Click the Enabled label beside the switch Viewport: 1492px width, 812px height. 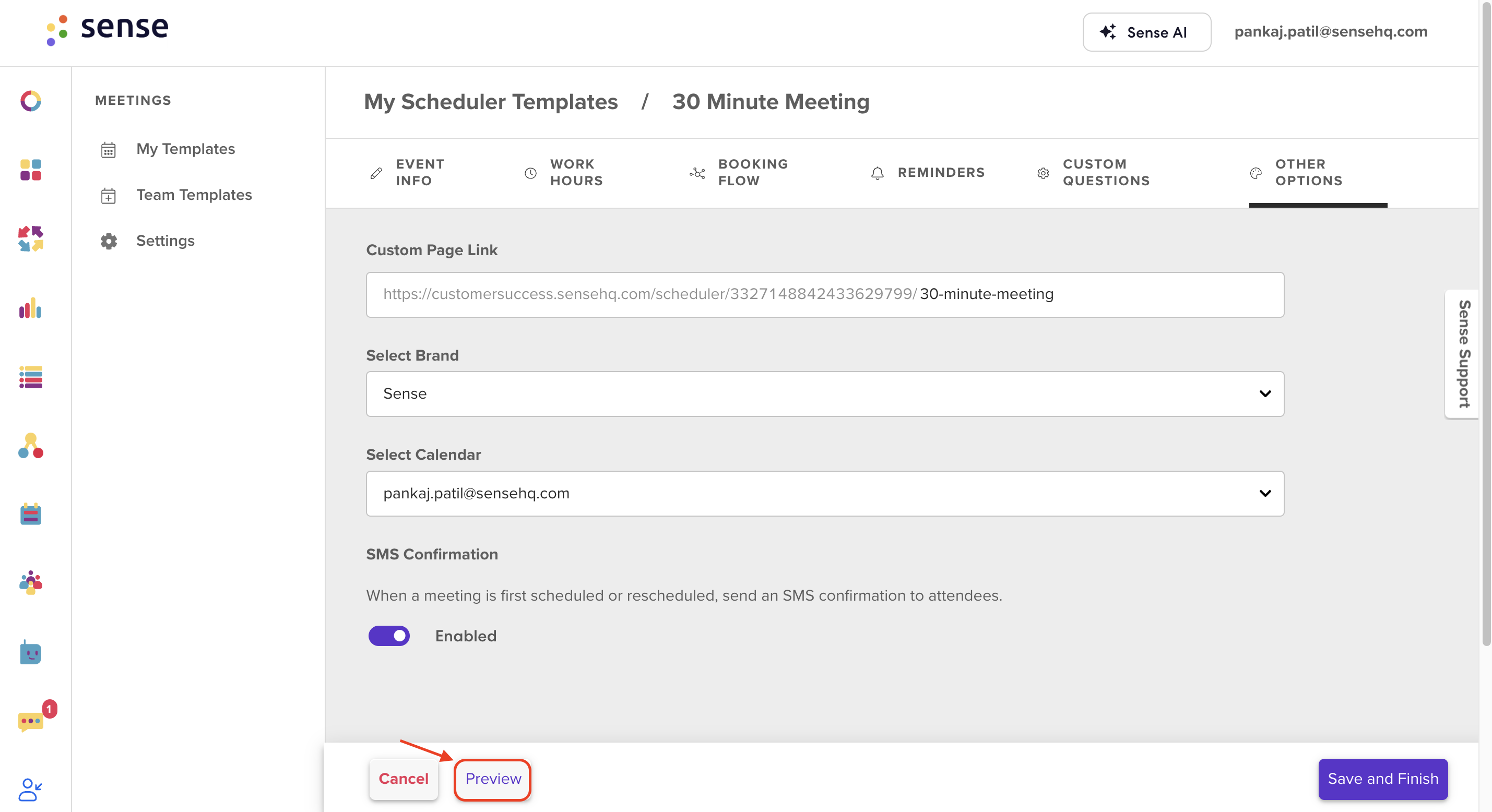click(466, 636)
